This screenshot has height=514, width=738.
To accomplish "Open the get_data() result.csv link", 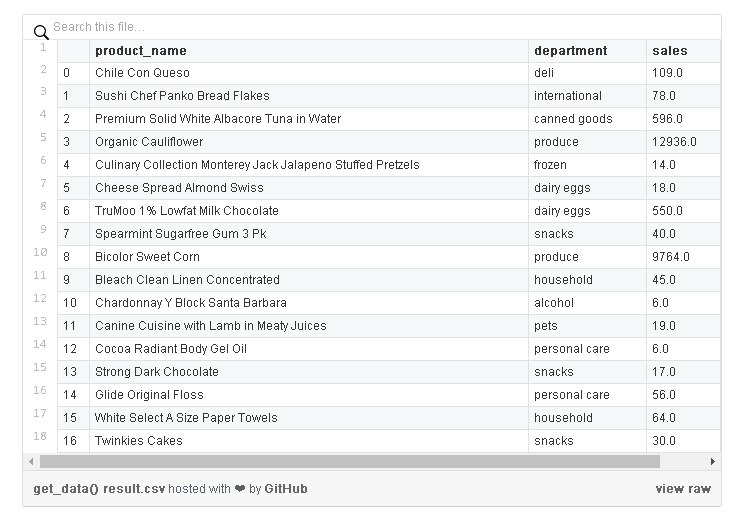I will (99, 489).
